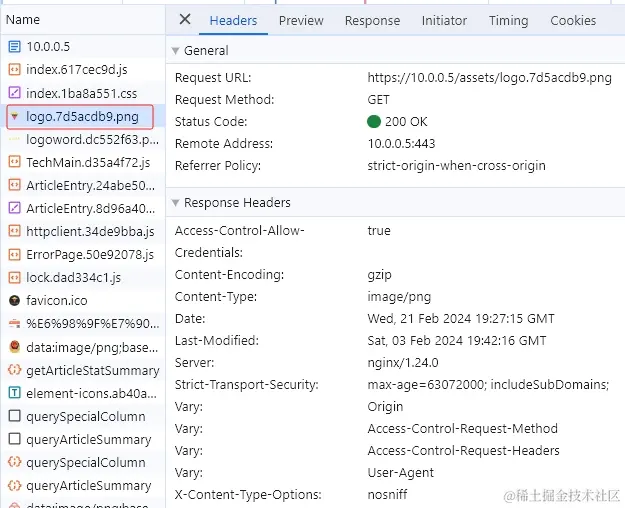
Task: Click the document icon beside 10.0.0.5
Action: pos(14,46)
